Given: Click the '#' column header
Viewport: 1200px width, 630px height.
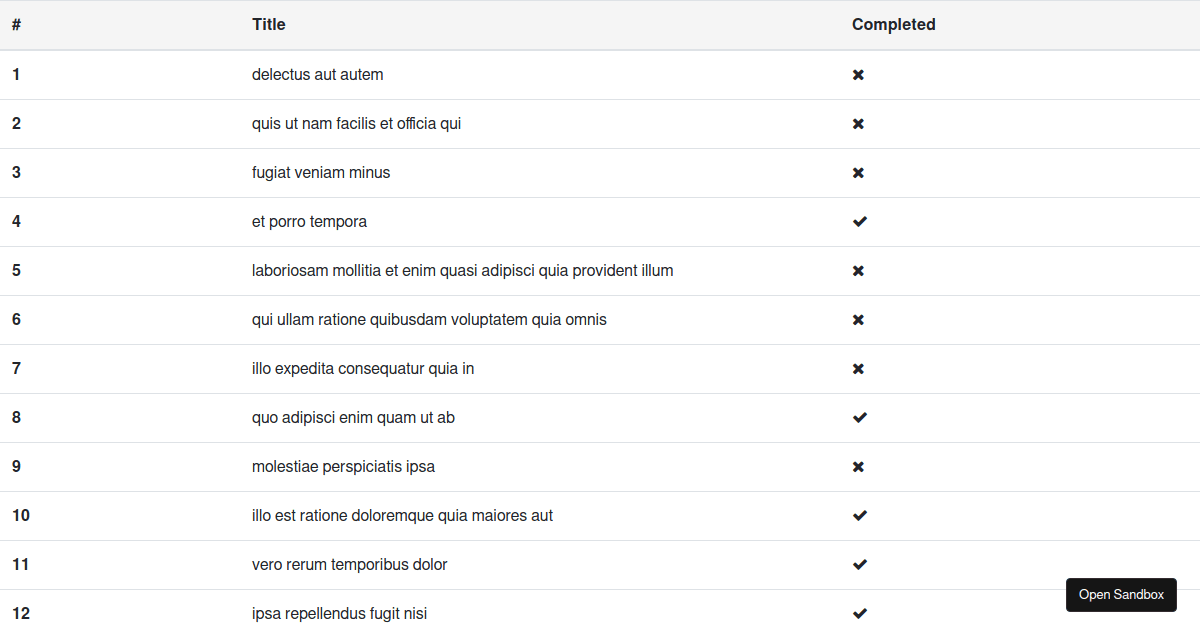Looking at the screenshot, I should point(16,24).
